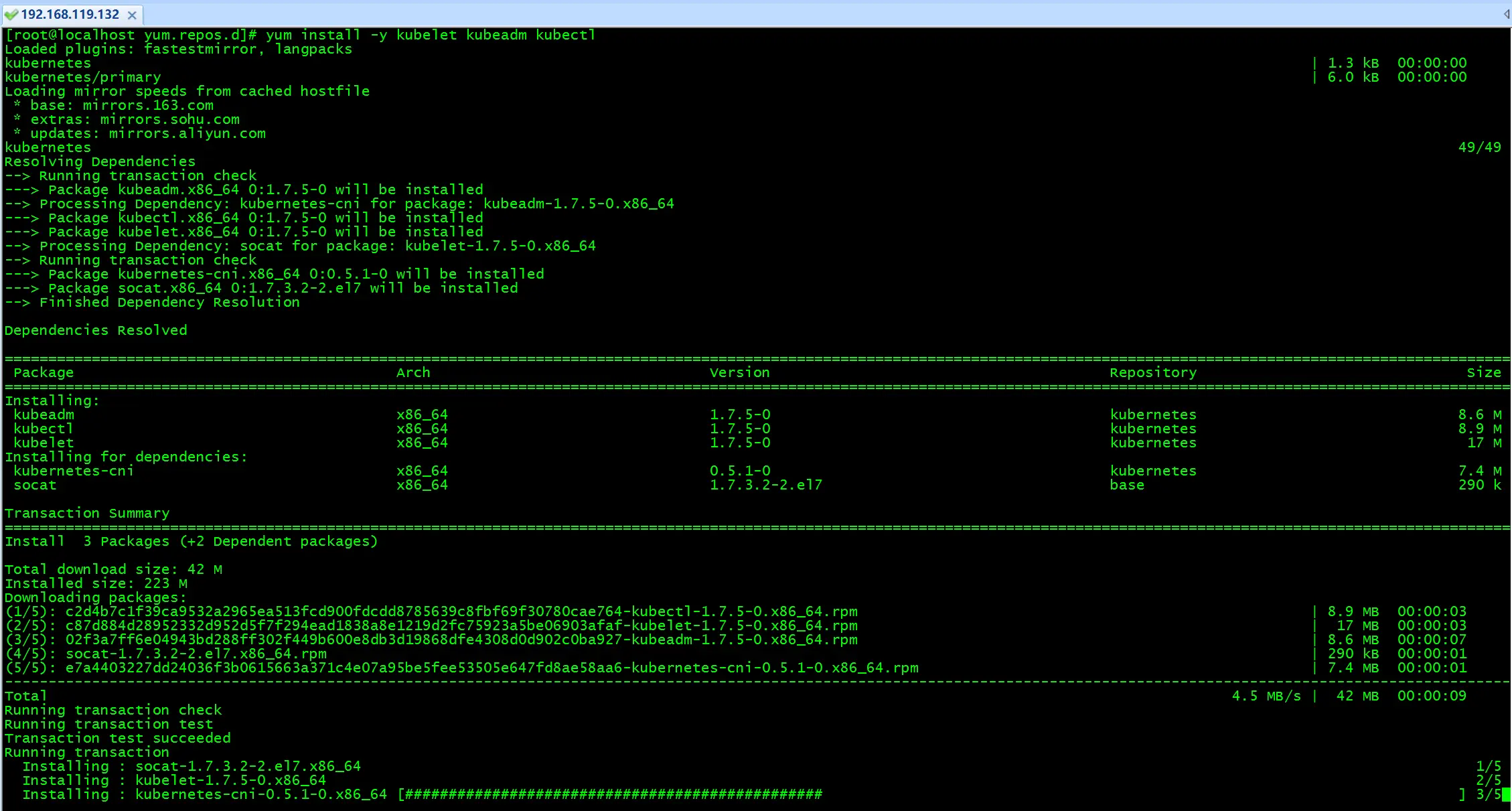Click the green connected checkmark icon on session tab
This screenshot has height=811, width=1512.
pos(11,15)
